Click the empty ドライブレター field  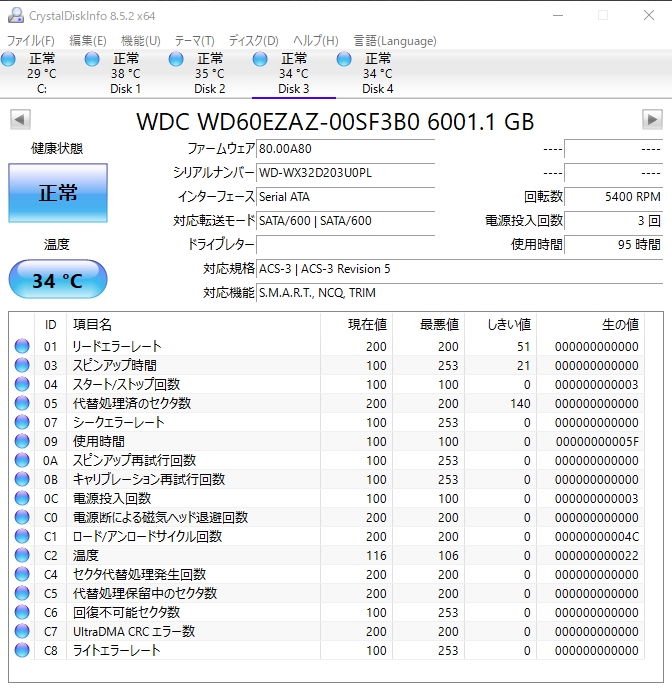click(345, 245)
